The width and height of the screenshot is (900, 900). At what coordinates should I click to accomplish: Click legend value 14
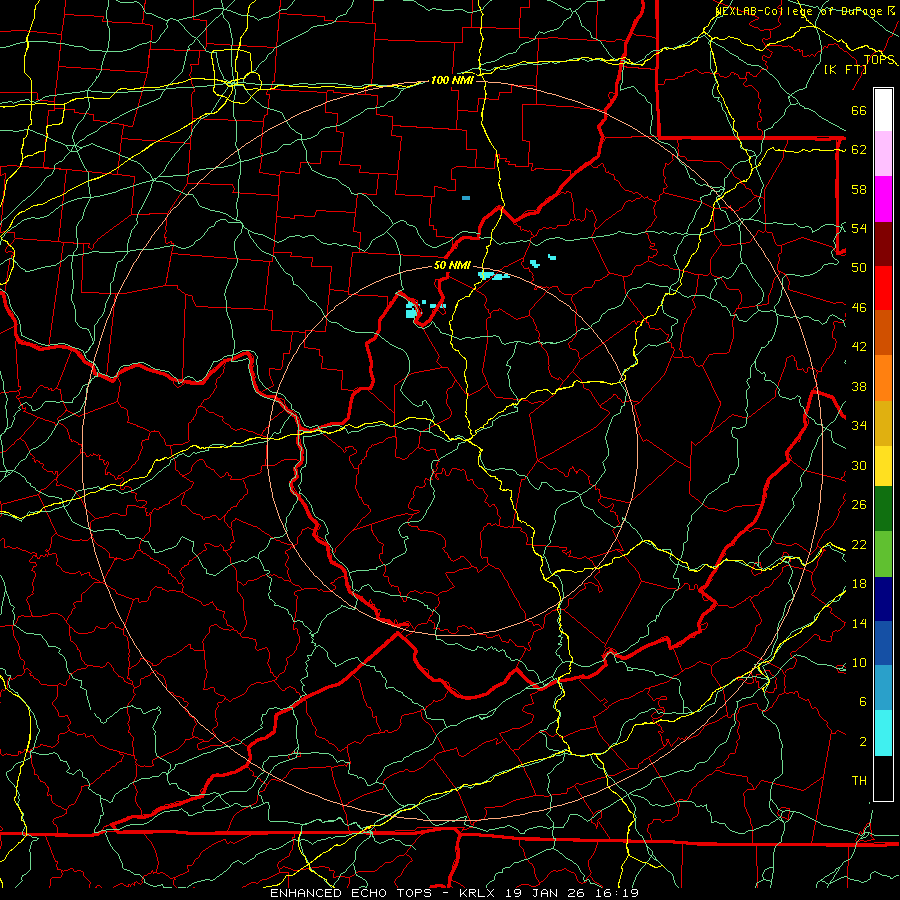(x=859, y=623)
